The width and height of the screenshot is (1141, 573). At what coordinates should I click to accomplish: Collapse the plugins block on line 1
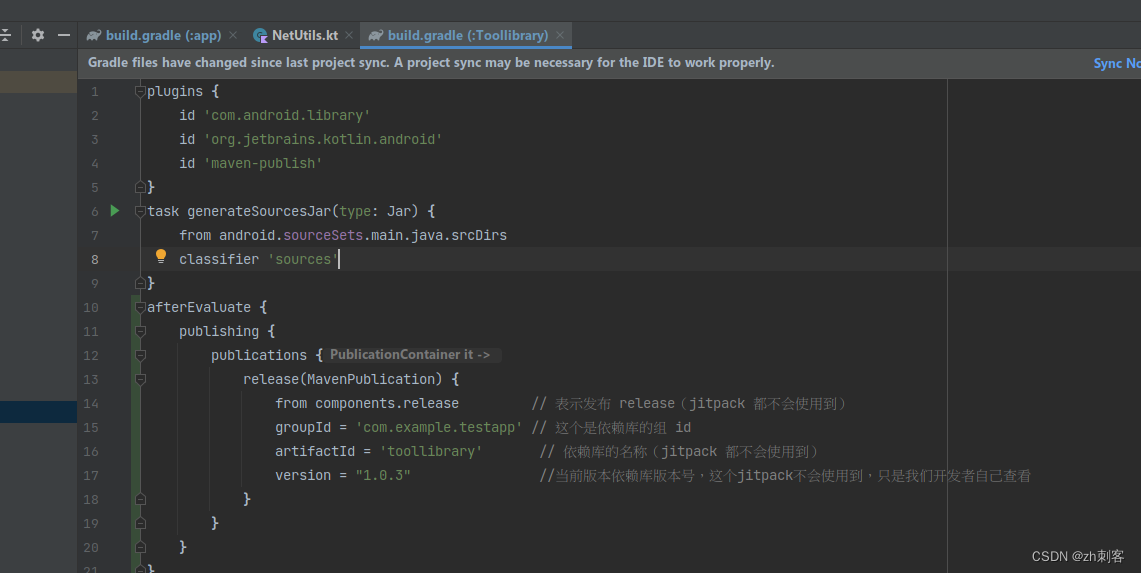[x=140, y=92]
